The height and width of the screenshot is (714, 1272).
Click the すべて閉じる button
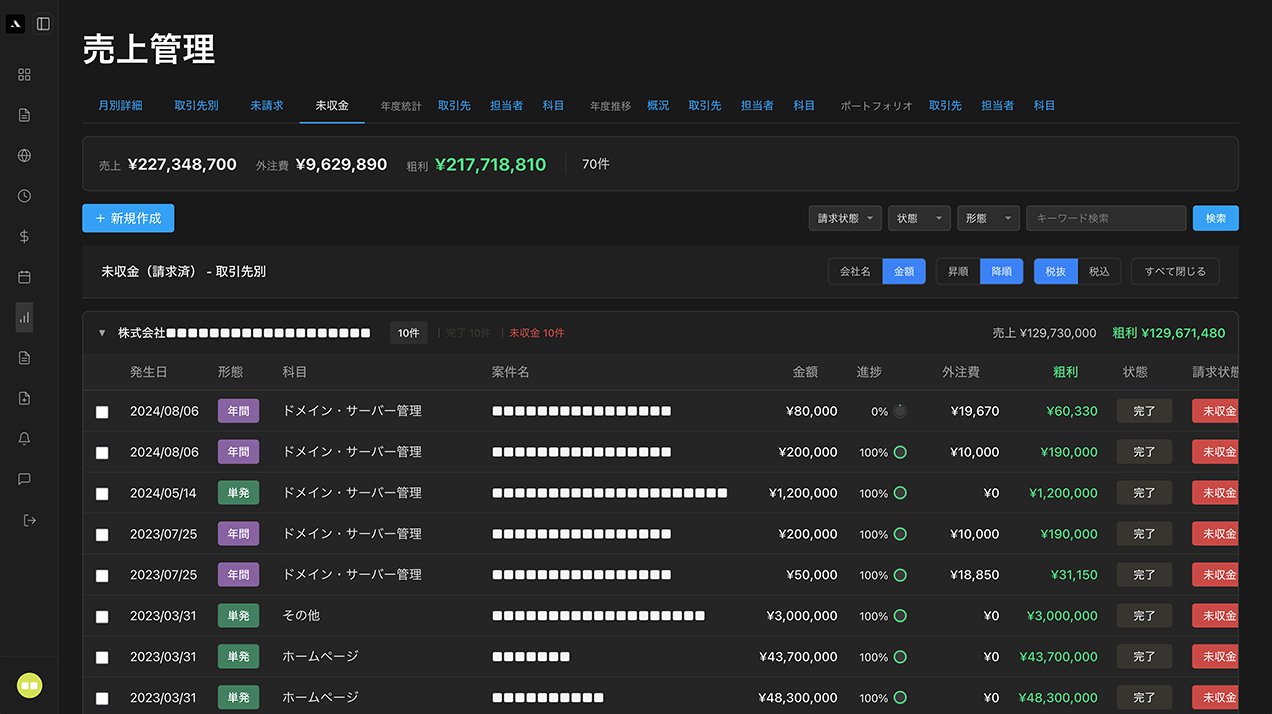coord(1175,271)
